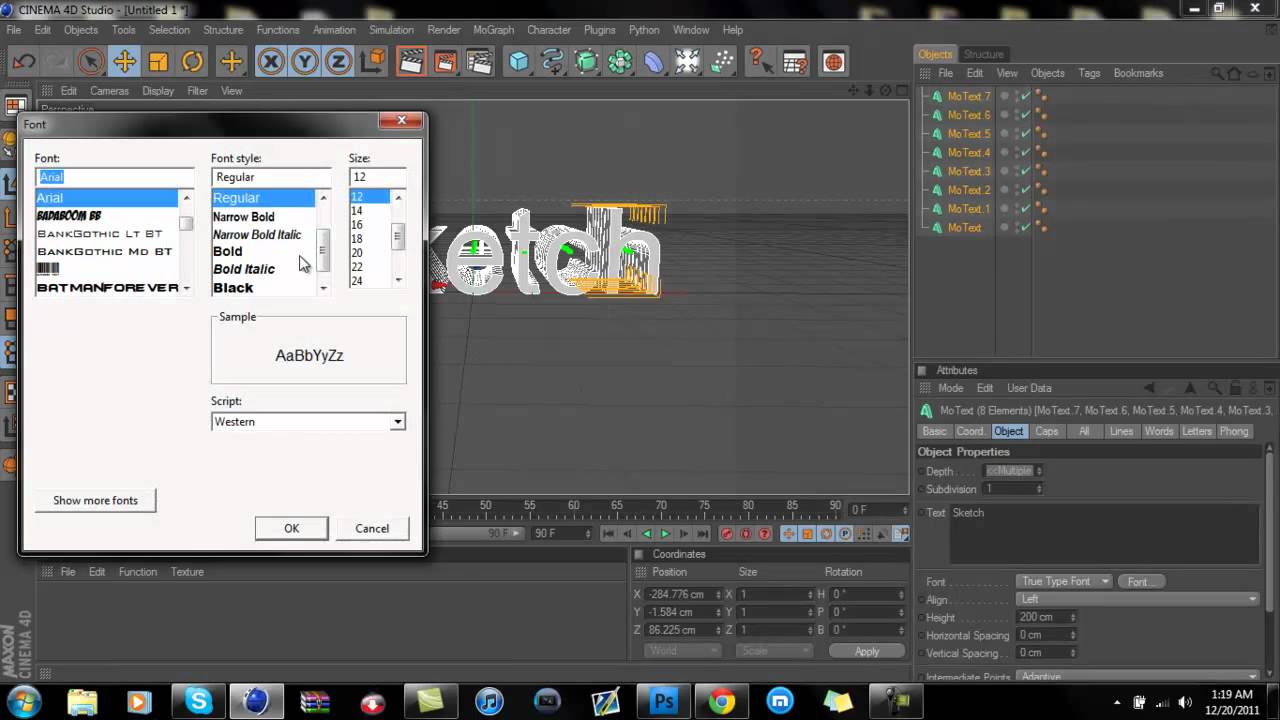Click the help question-mark cursor icon
Screen dimensions: 1280x720
(x=760, y=62)
